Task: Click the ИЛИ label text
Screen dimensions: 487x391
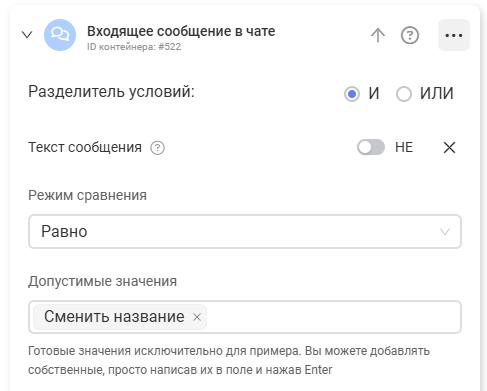Action: click(437, 93)
